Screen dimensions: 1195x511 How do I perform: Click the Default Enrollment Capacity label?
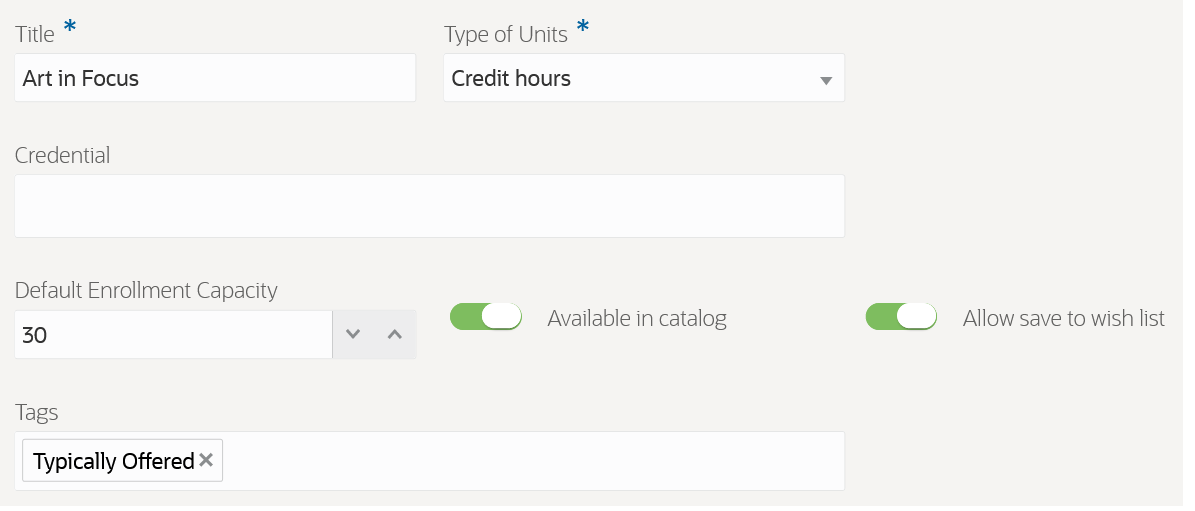tap(146, 290)
